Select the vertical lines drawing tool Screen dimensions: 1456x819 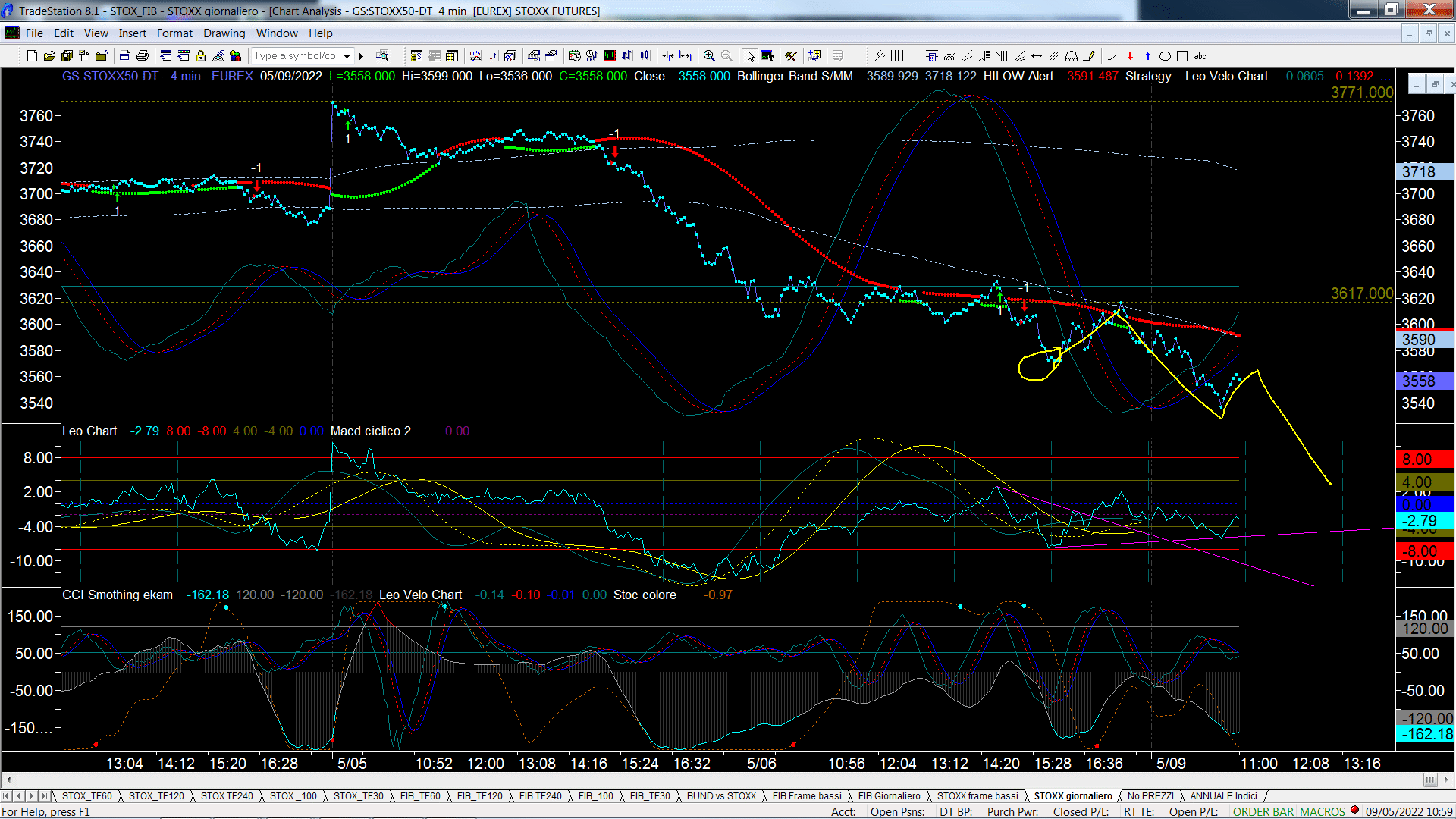coord(897,55)
